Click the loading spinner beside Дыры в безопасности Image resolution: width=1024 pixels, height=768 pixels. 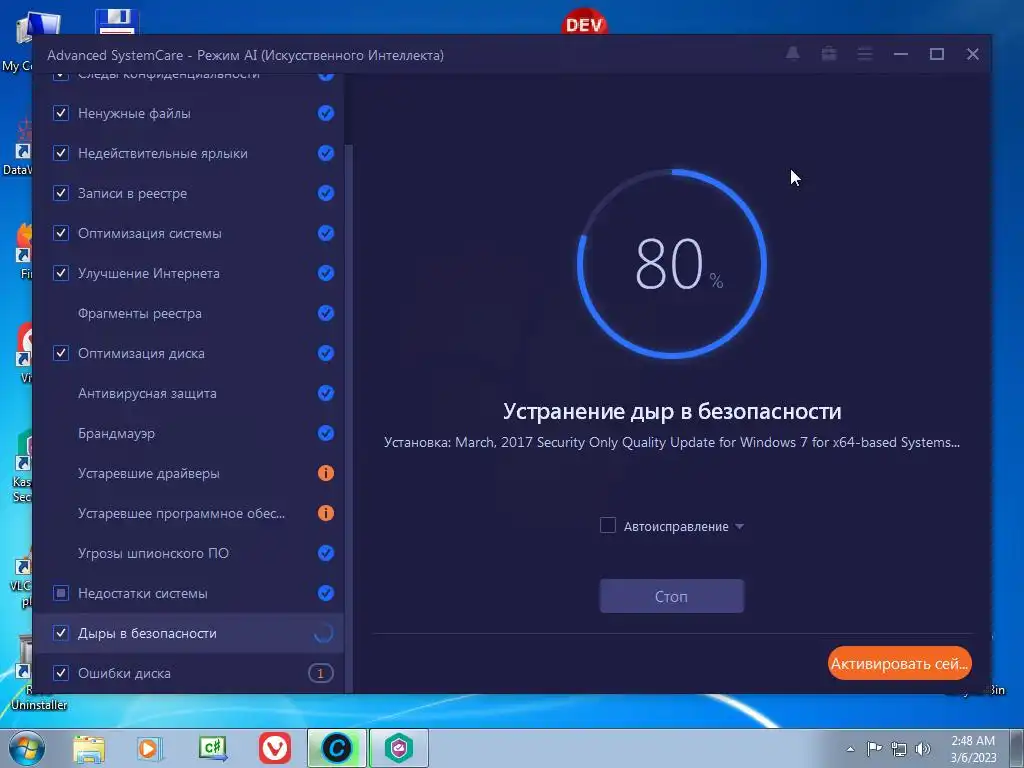point(324,633)
